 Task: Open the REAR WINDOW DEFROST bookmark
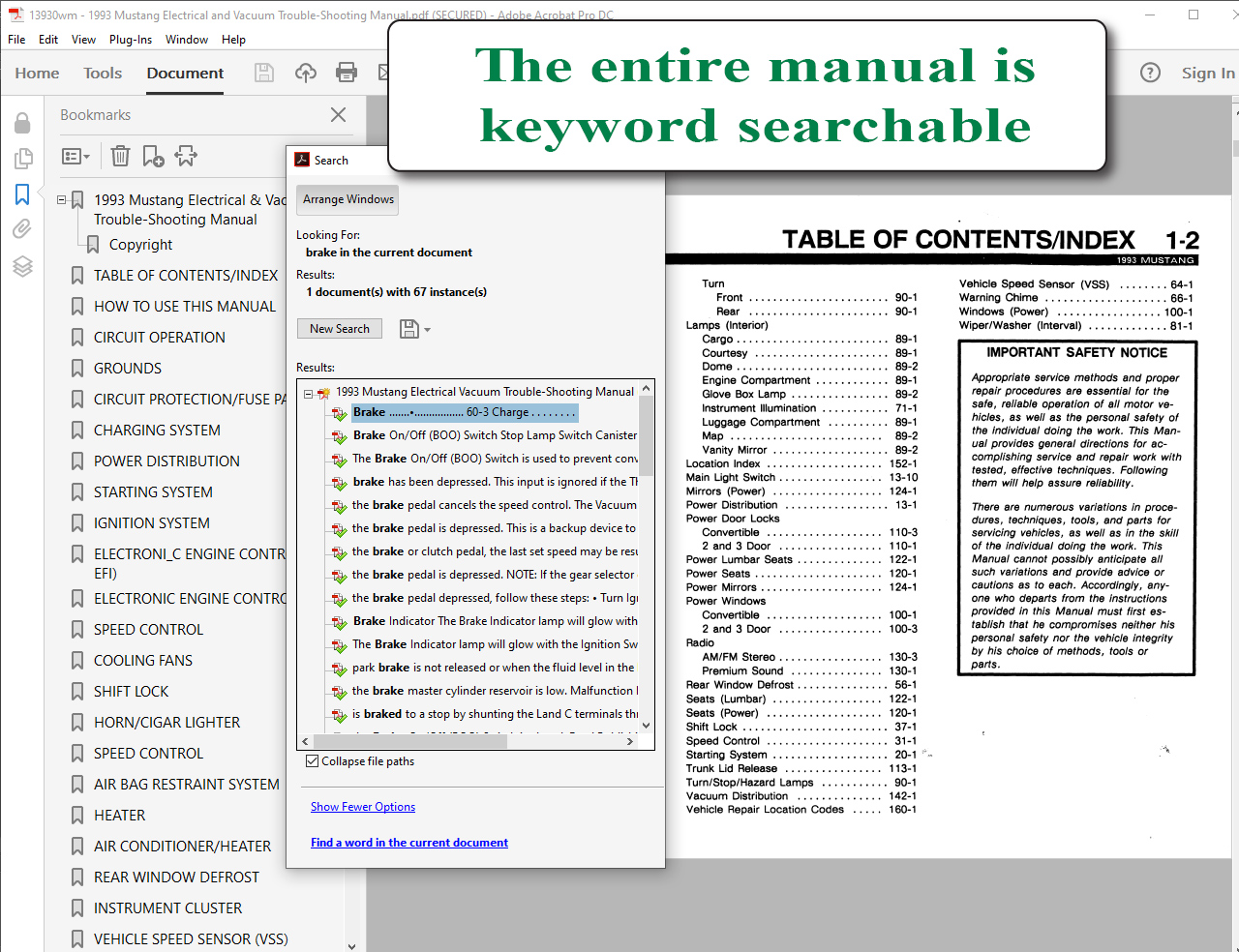177,878
